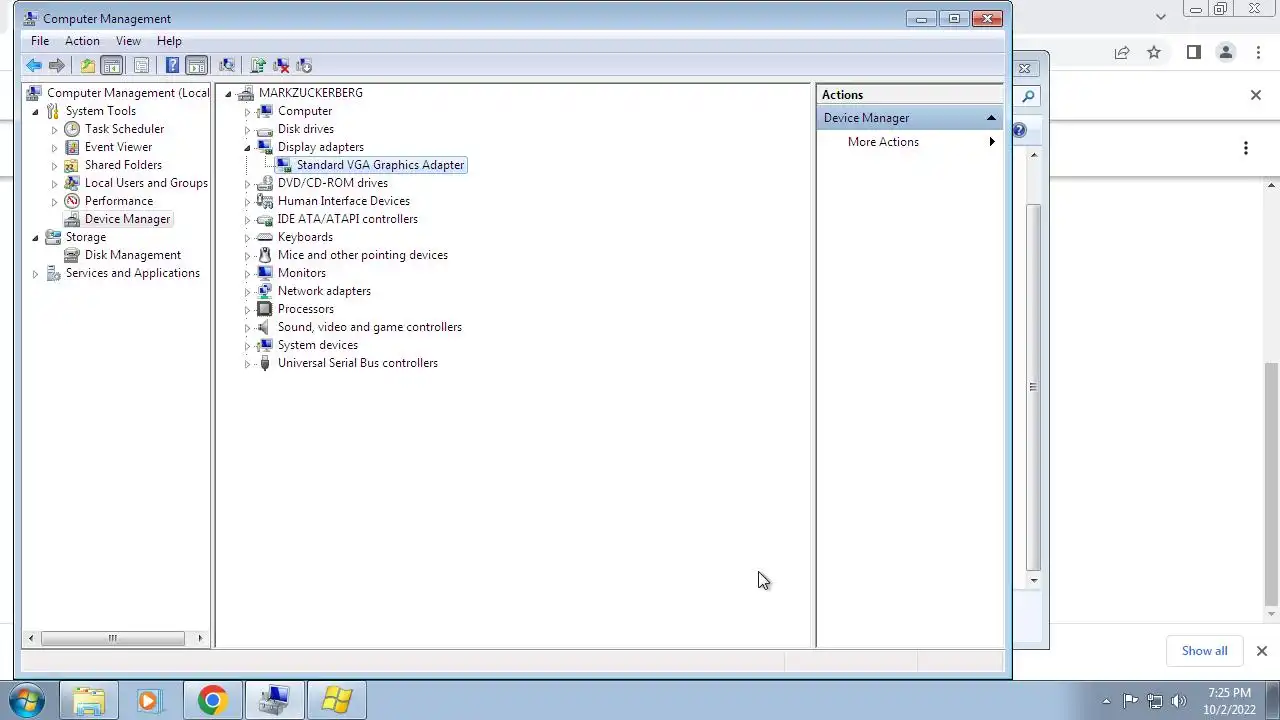This screenshot has height=720, width=1280.
Task: Select Event Viewer in console tree
Action: [x=118, y=147]
